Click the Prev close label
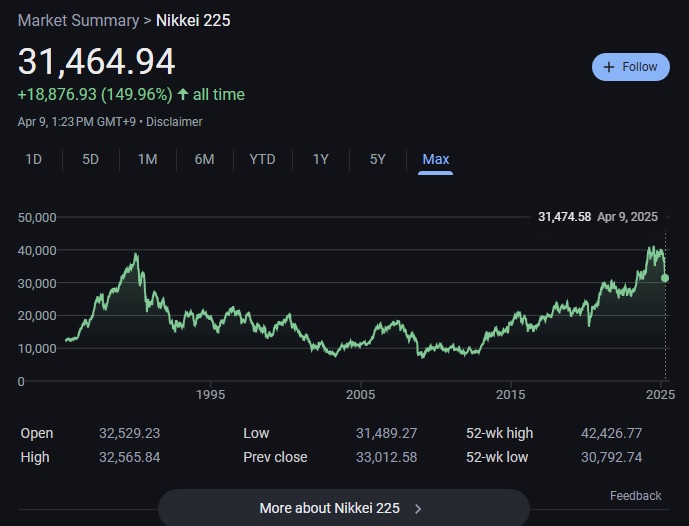 [275, 457]
